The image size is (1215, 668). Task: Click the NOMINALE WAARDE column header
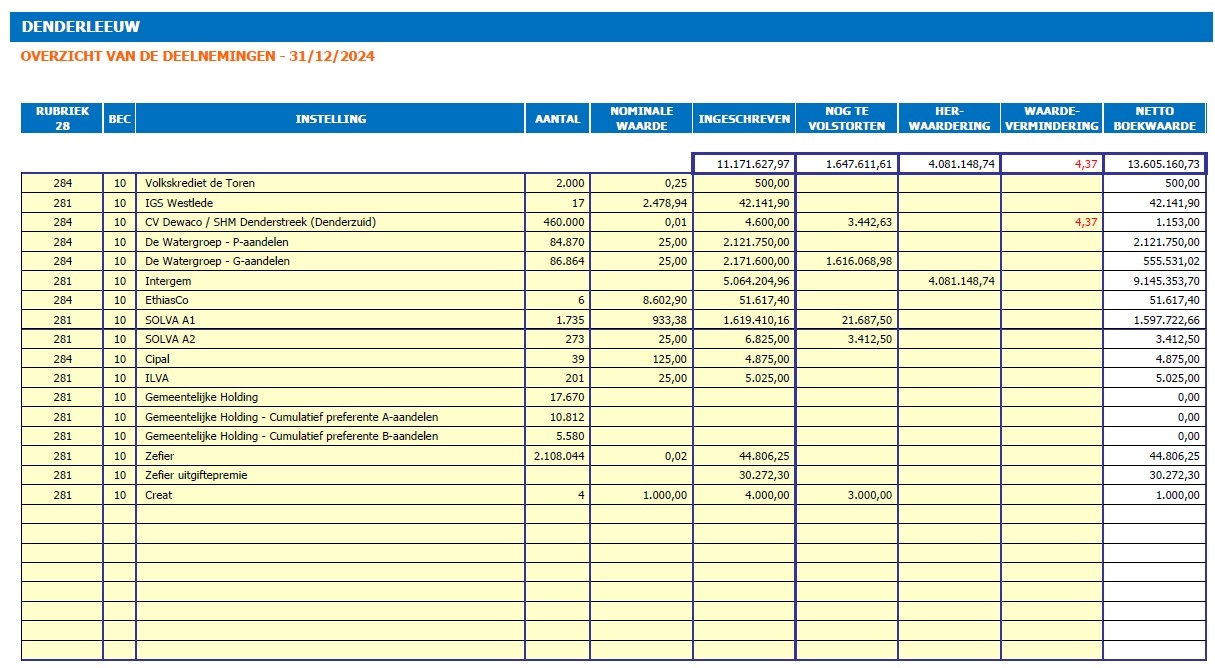point(641,119)
